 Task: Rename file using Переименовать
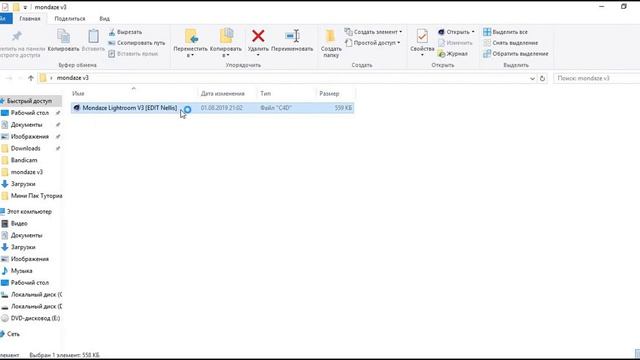click(x=292, y=40)
